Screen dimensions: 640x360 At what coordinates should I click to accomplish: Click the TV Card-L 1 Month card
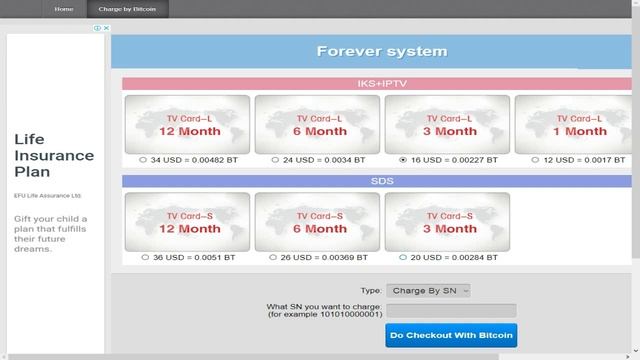573,124
